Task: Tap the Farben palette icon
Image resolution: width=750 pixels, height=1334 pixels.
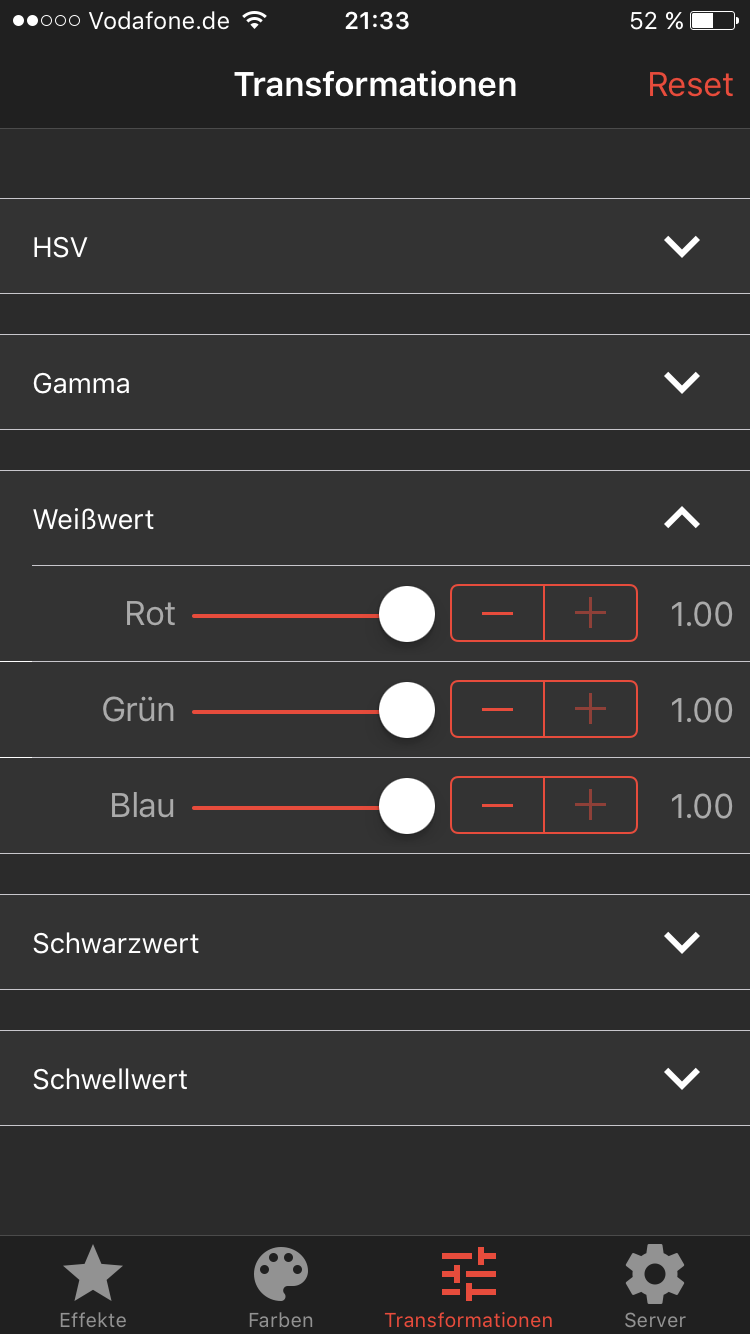Action: [281, 1275]
